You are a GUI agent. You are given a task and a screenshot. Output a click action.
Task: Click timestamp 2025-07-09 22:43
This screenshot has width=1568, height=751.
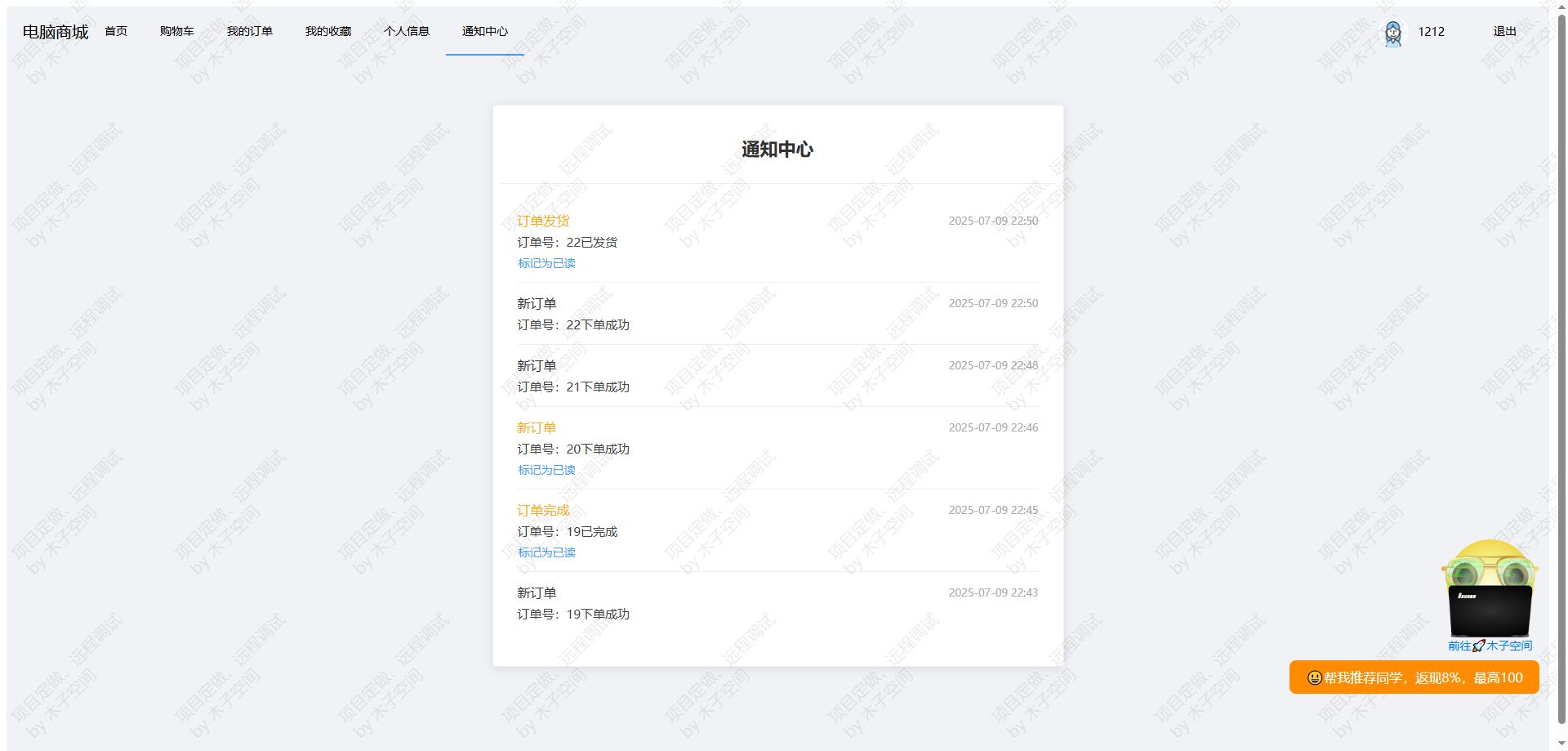click(x=993, y=592)
